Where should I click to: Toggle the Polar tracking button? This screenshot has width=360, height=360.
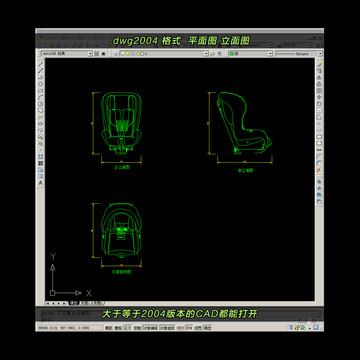point(137,328)
